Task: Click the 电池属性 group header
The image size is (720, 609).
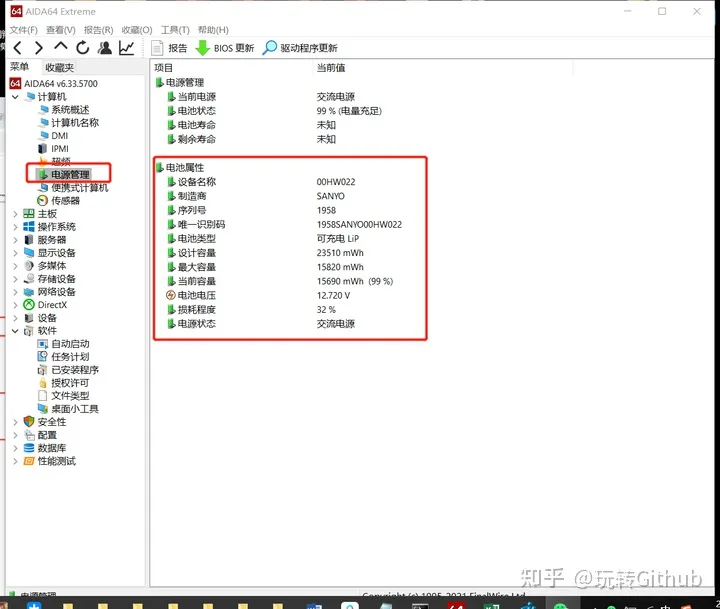Action: coord(180,168)
